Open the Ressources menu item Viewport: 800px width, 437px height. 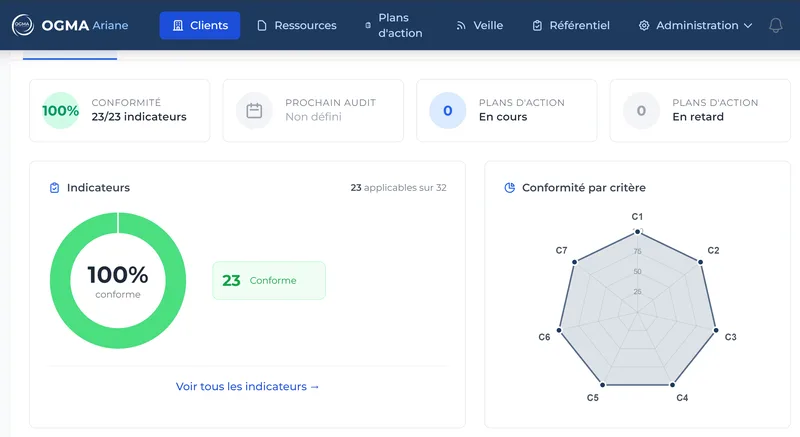[297, 25]
